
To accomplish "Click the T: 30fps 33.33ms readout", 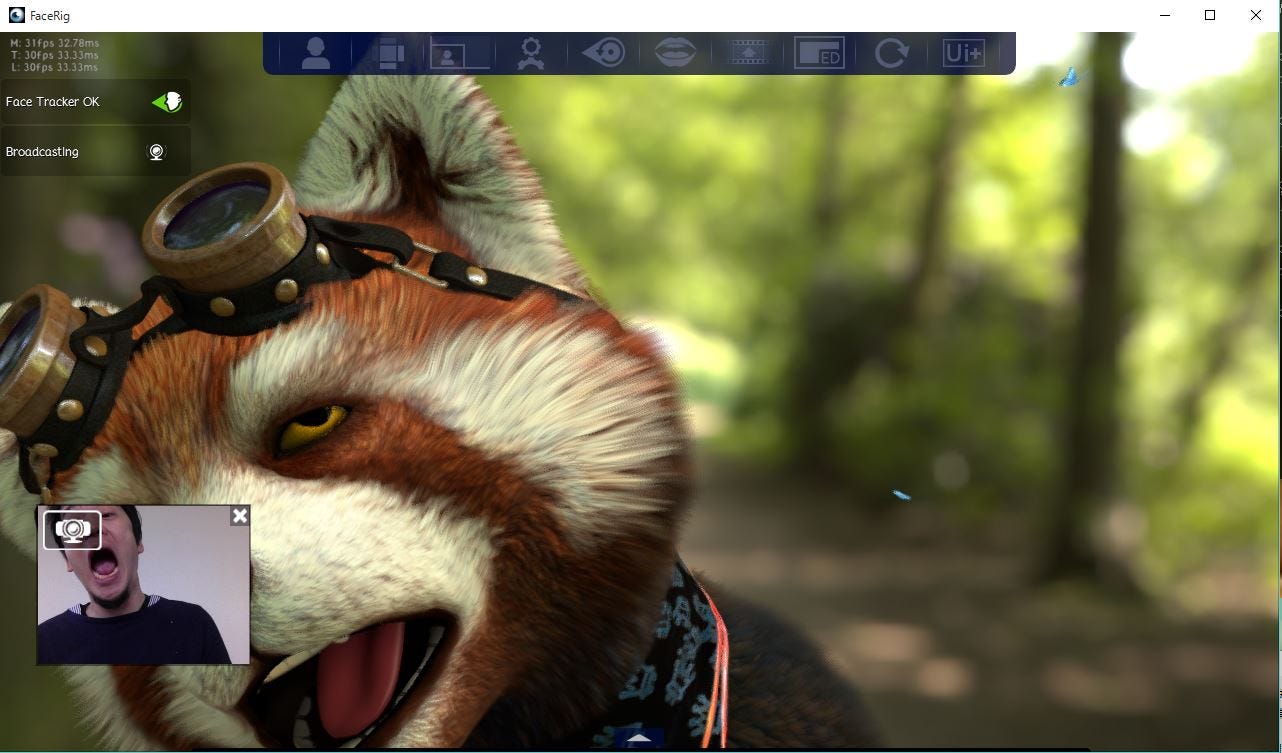I will click(x=54, y=56).
